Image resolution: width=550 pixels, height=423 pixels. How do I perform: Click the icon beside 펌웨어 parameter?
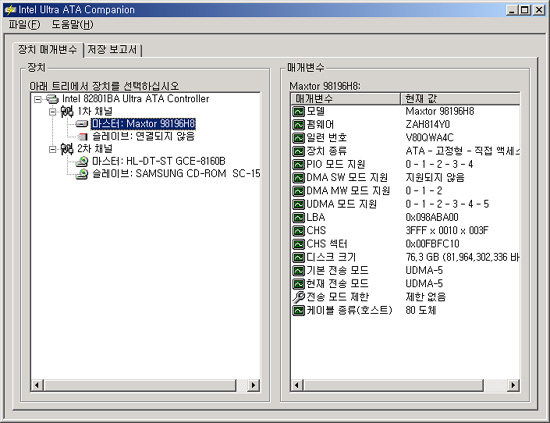(299, 125)
